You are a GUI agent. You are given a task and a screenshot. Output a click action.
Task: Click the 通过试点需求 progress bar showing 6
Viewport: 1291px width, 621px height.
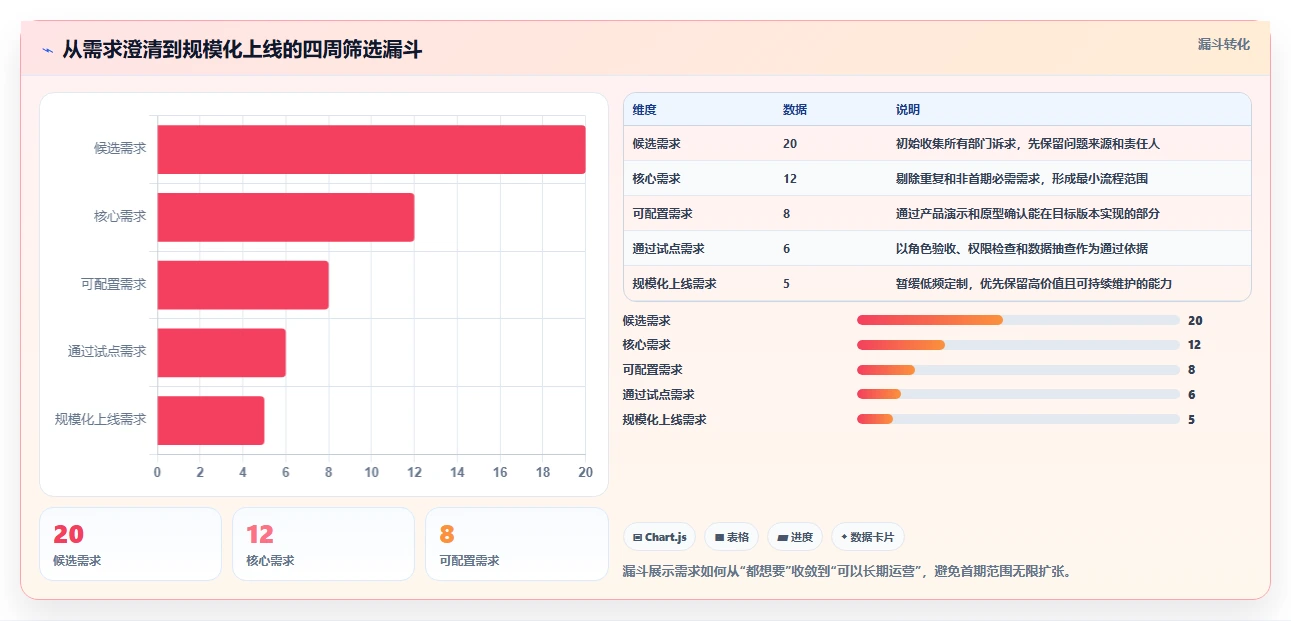(x=1018, y=395)
